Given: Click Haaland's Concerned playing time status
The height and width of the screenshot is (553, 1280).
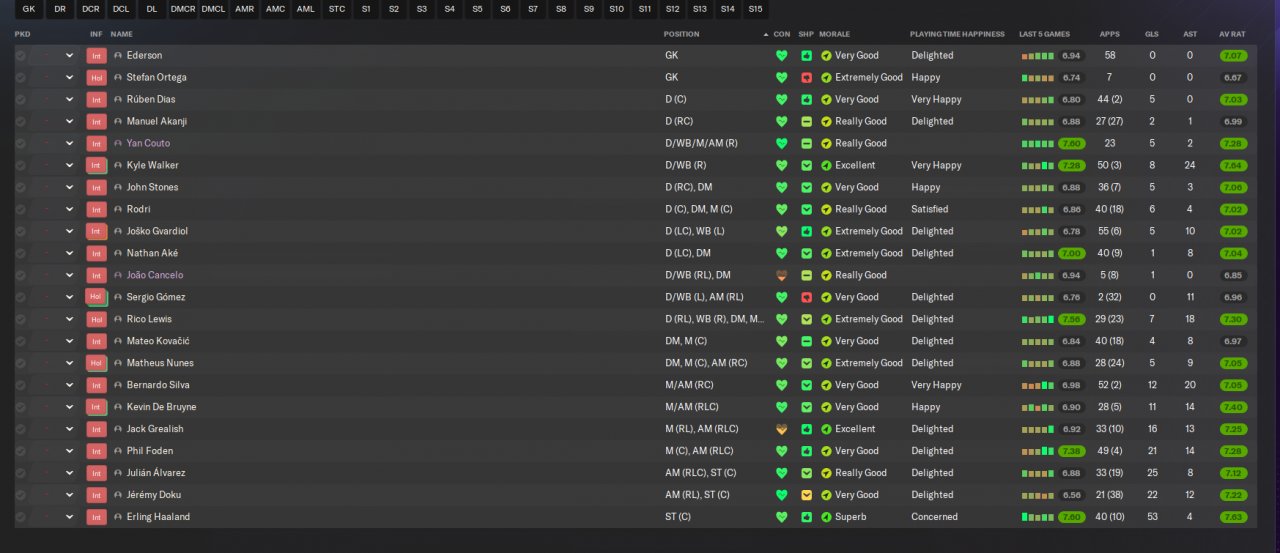Looking at the screenshot, I should (x=934, y=518).
